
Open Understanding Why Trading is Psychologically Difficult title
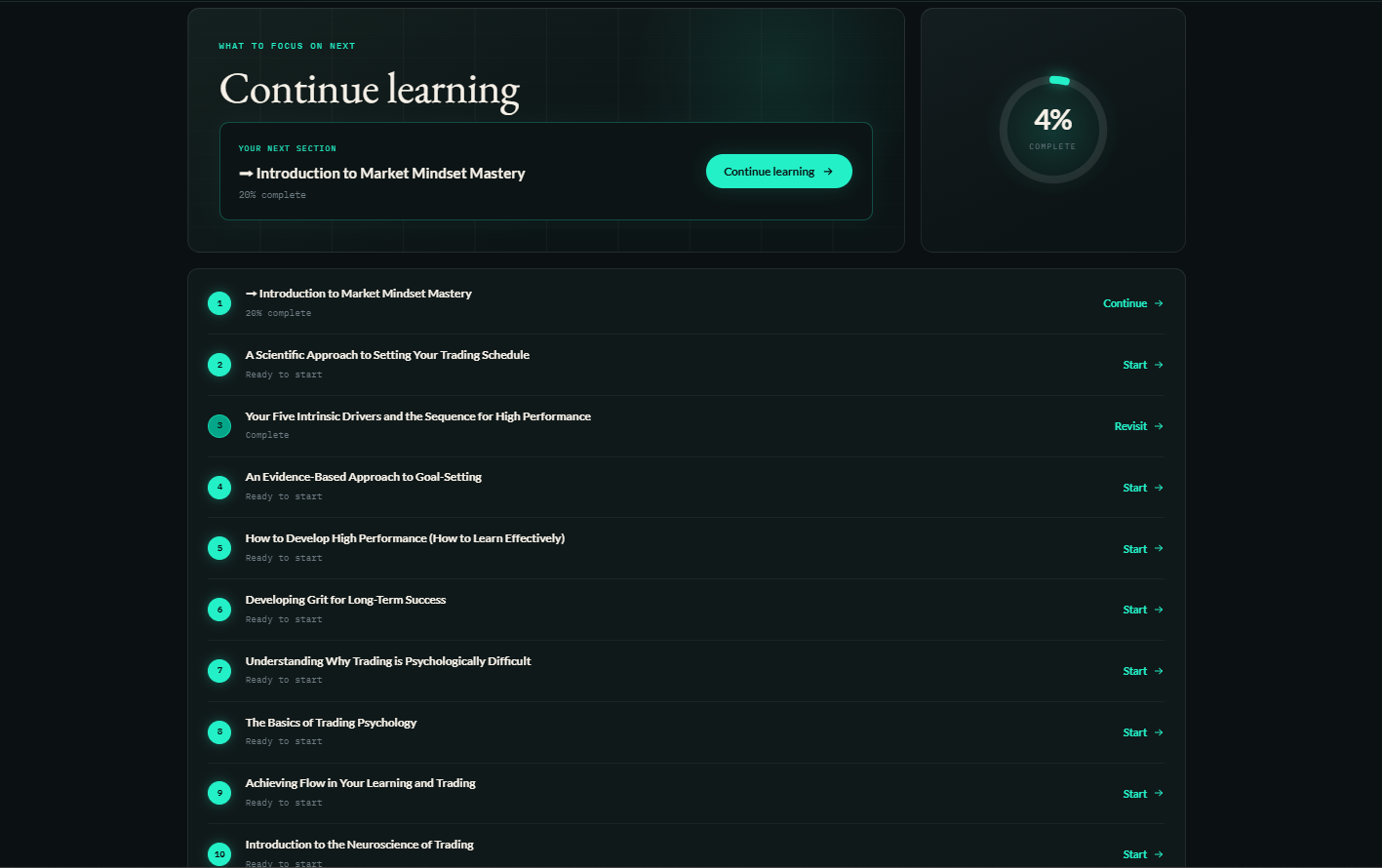[x=388, y=661]
